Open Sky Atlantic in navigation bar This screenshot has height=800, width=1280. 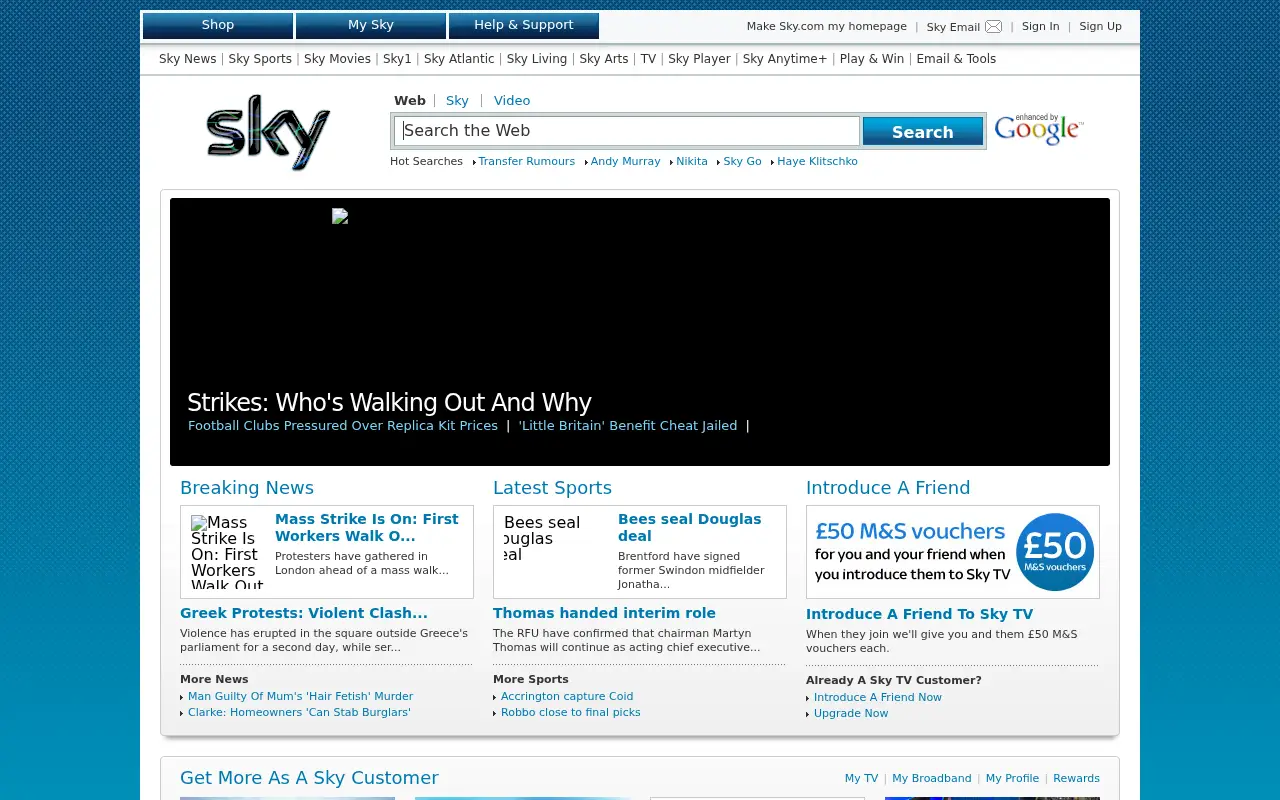pyautogui.click(x=459, y=59)
